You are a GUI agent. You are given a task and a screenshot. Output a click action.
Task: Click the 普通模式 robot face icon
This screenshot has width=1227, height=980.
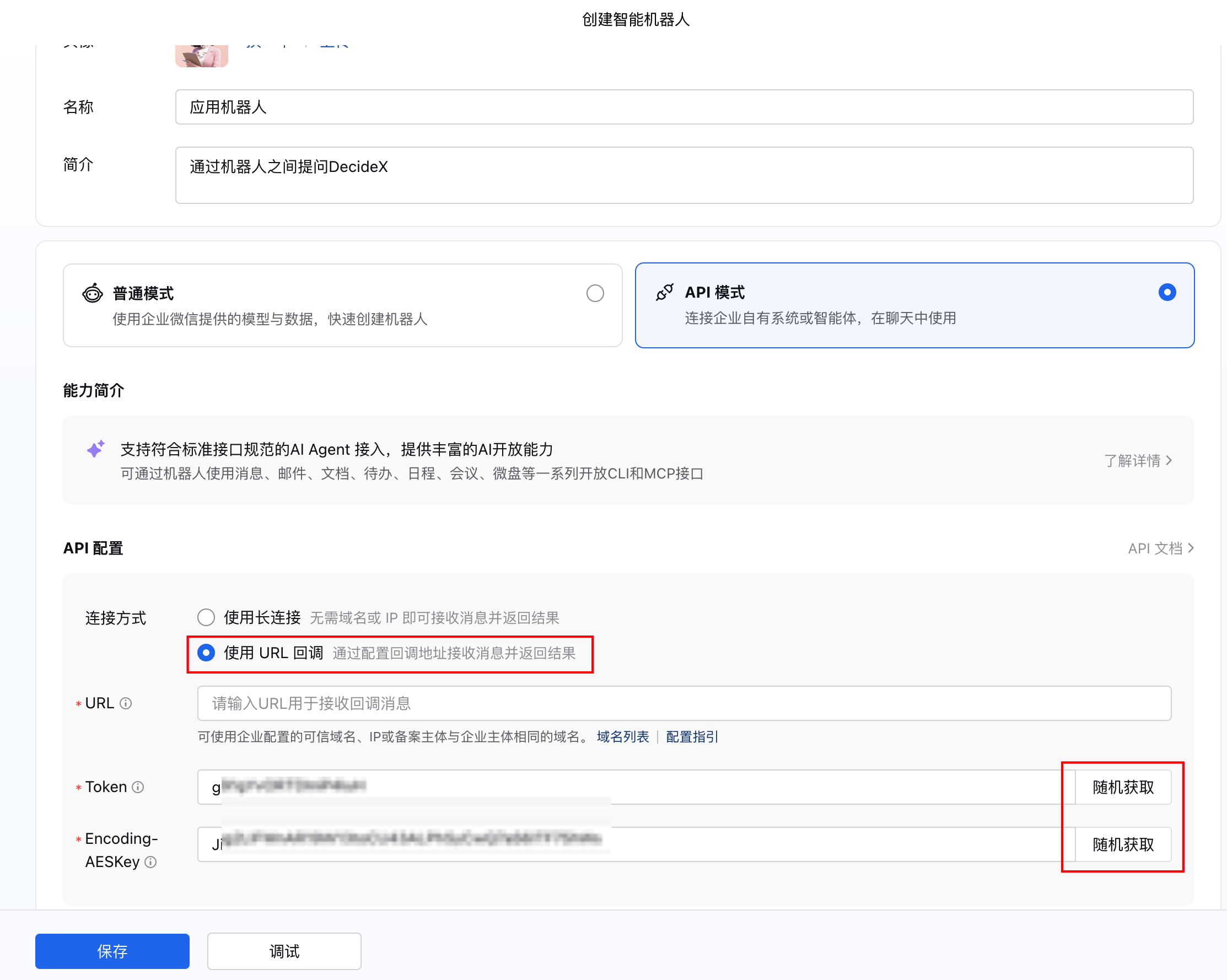pos(92,294)
